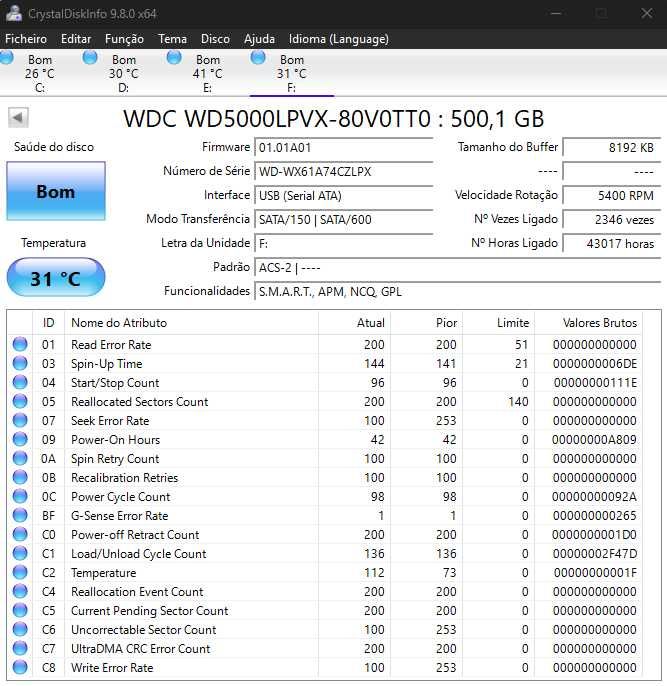Click the 31 °C temperature button
667x686 pixels.
[x=56, y=278]
